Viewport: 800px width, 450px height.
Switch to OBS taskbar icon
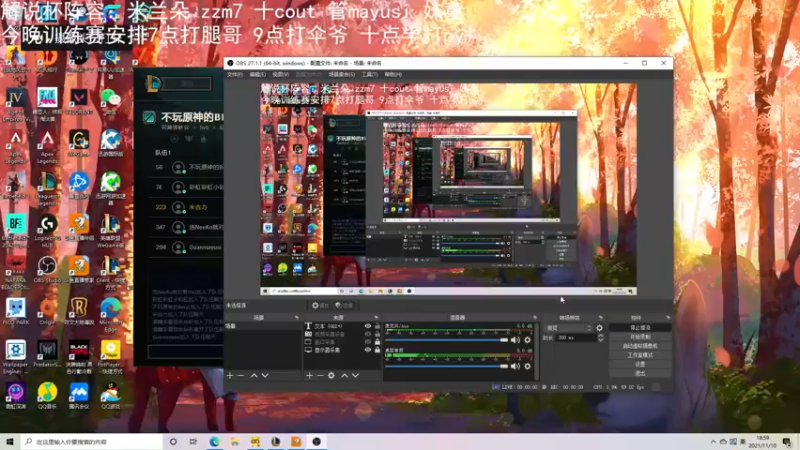pos(316,441)
